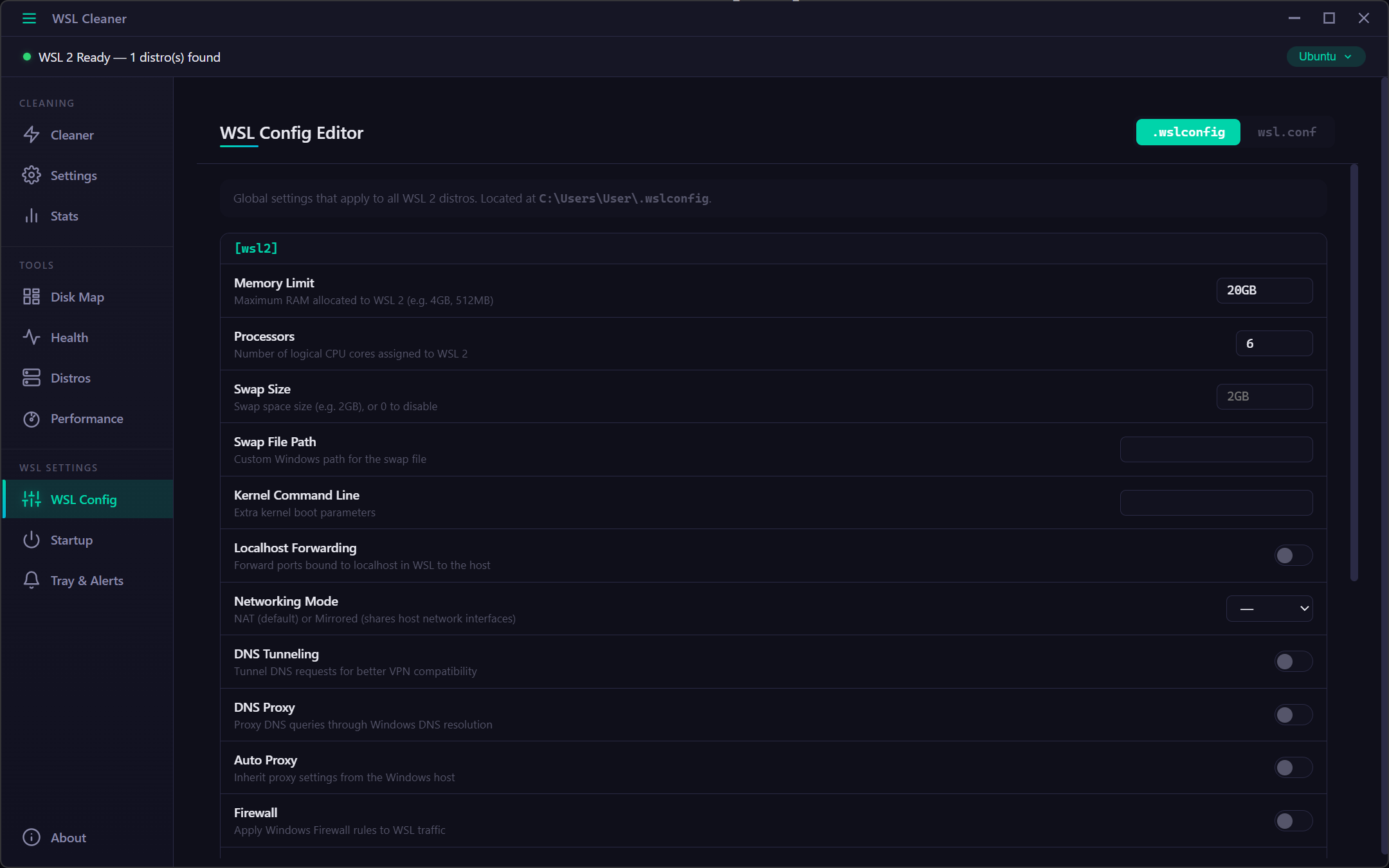
Task: Select the .wslconfig tab
Action: click(1188, 132)
